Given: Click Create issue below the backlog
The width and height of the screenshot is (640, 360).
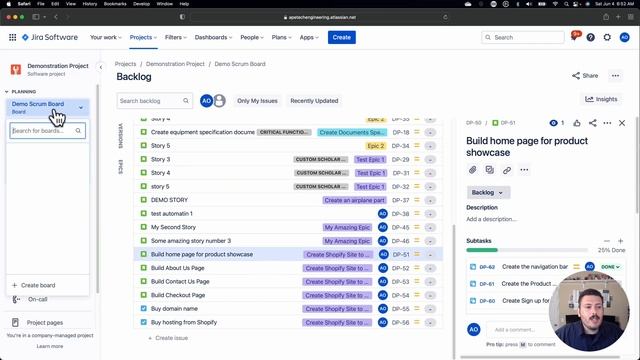Looking at the screenshot, I should click(x=168, y=338).
